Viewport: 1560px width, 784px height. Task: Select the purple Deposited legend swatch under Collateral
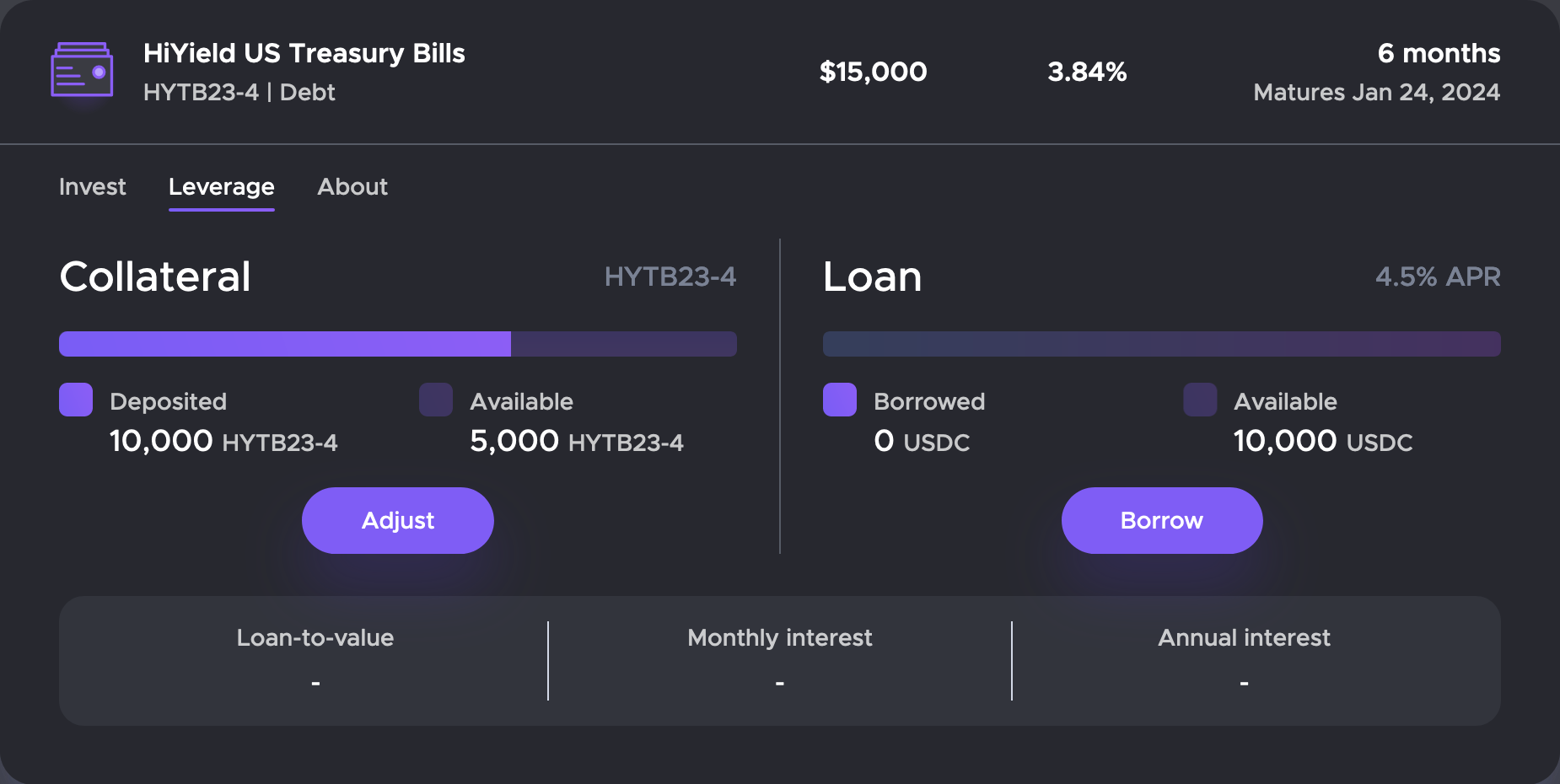75,400
